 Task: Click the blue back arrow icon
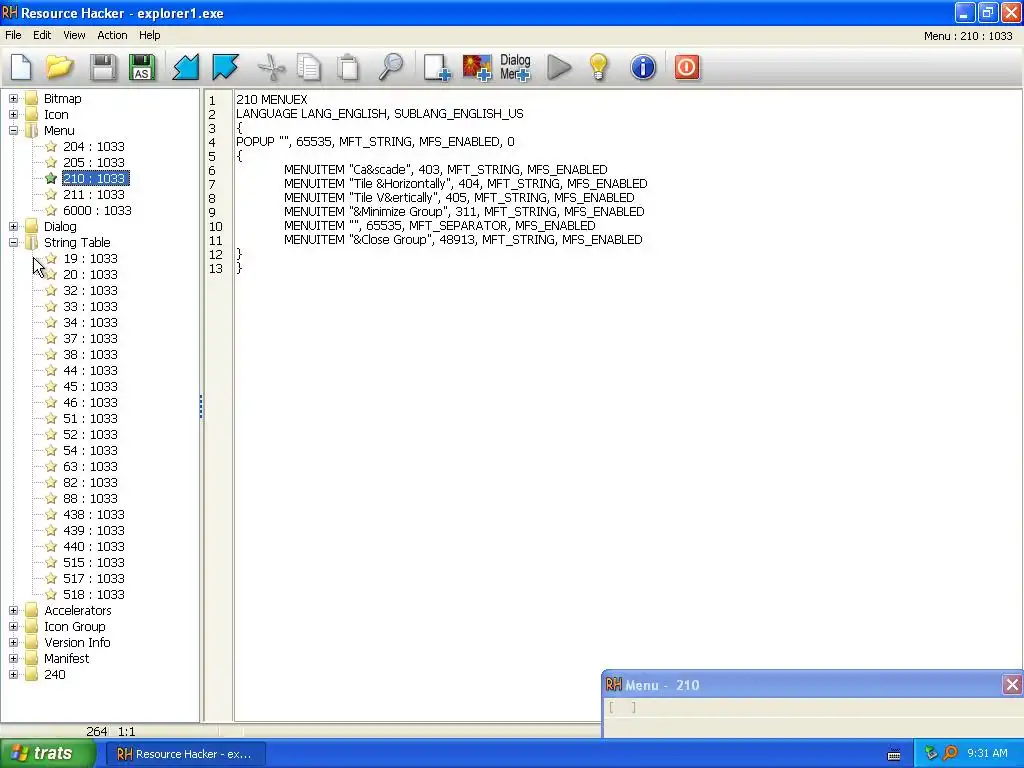(185, 67)
